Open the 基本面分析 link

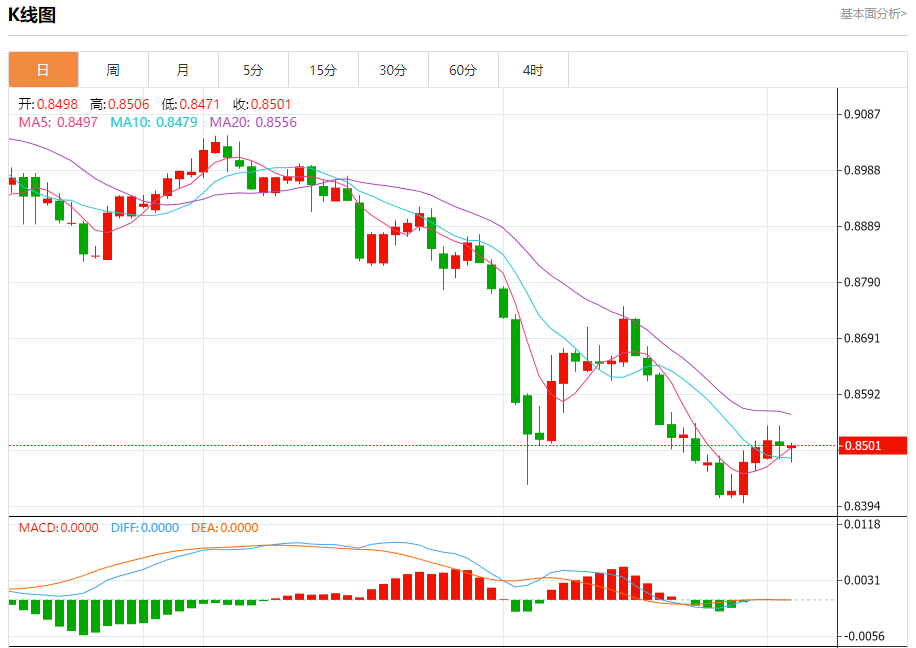(x=873, y=14)
